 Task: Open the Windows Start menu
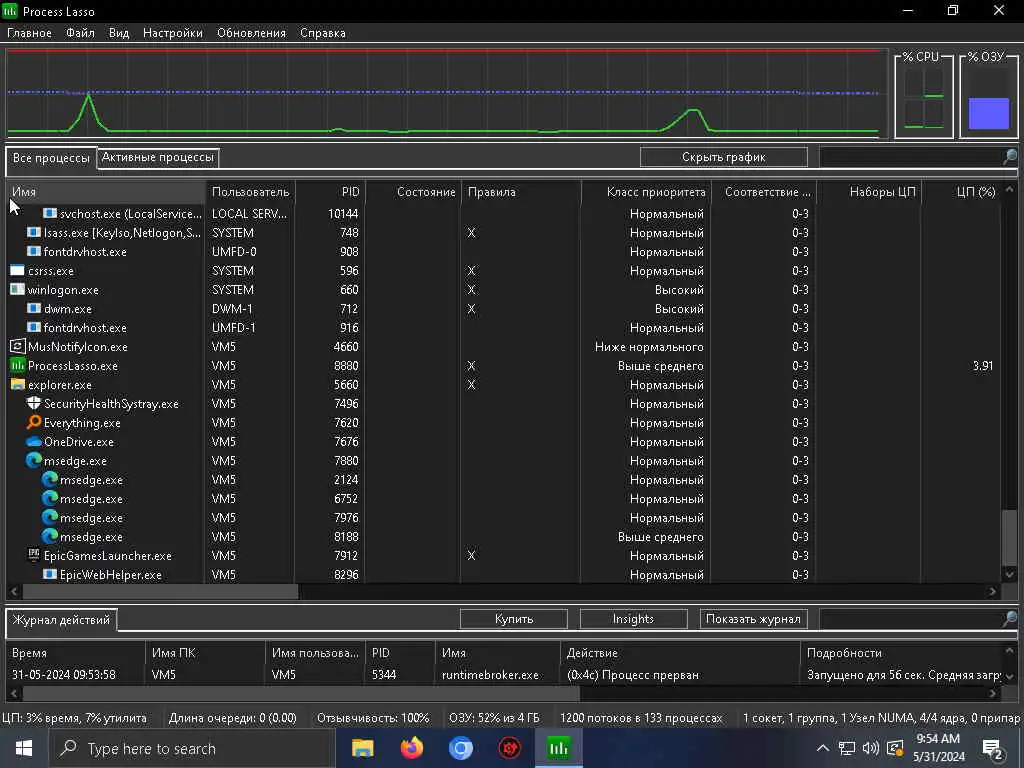(x=24, y=748)
